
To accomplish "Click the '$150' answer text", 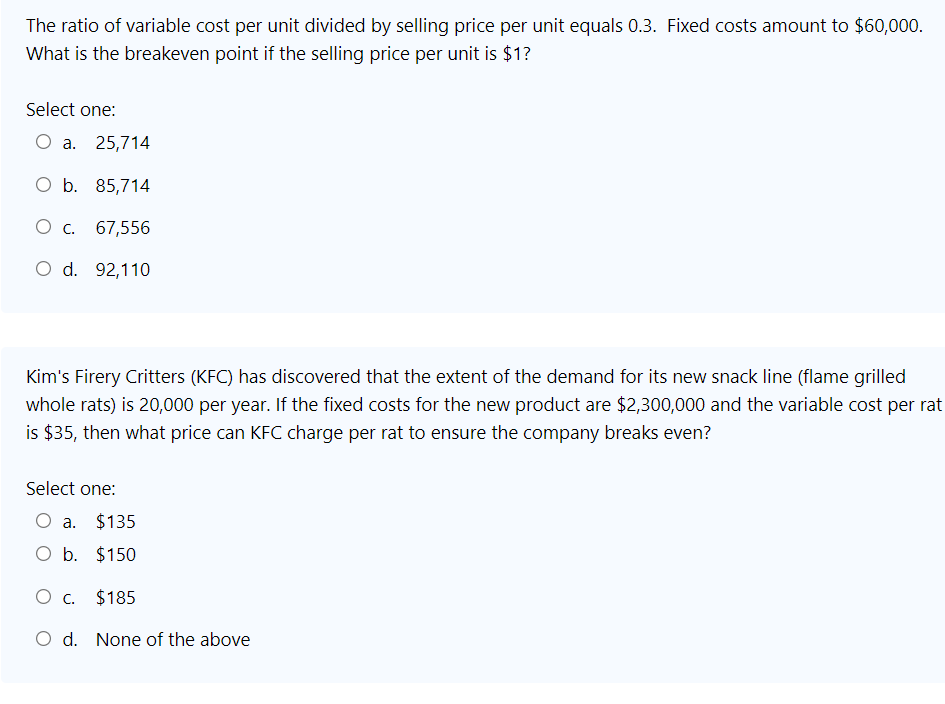I will click(115, 554).
